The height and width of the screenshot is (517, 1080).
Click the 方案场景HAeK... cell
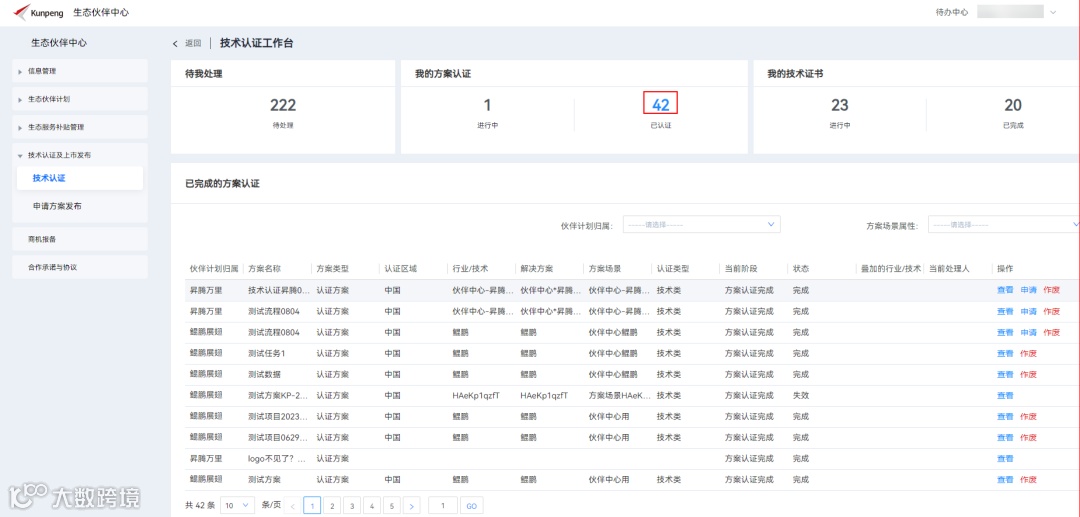pos(619,396)
